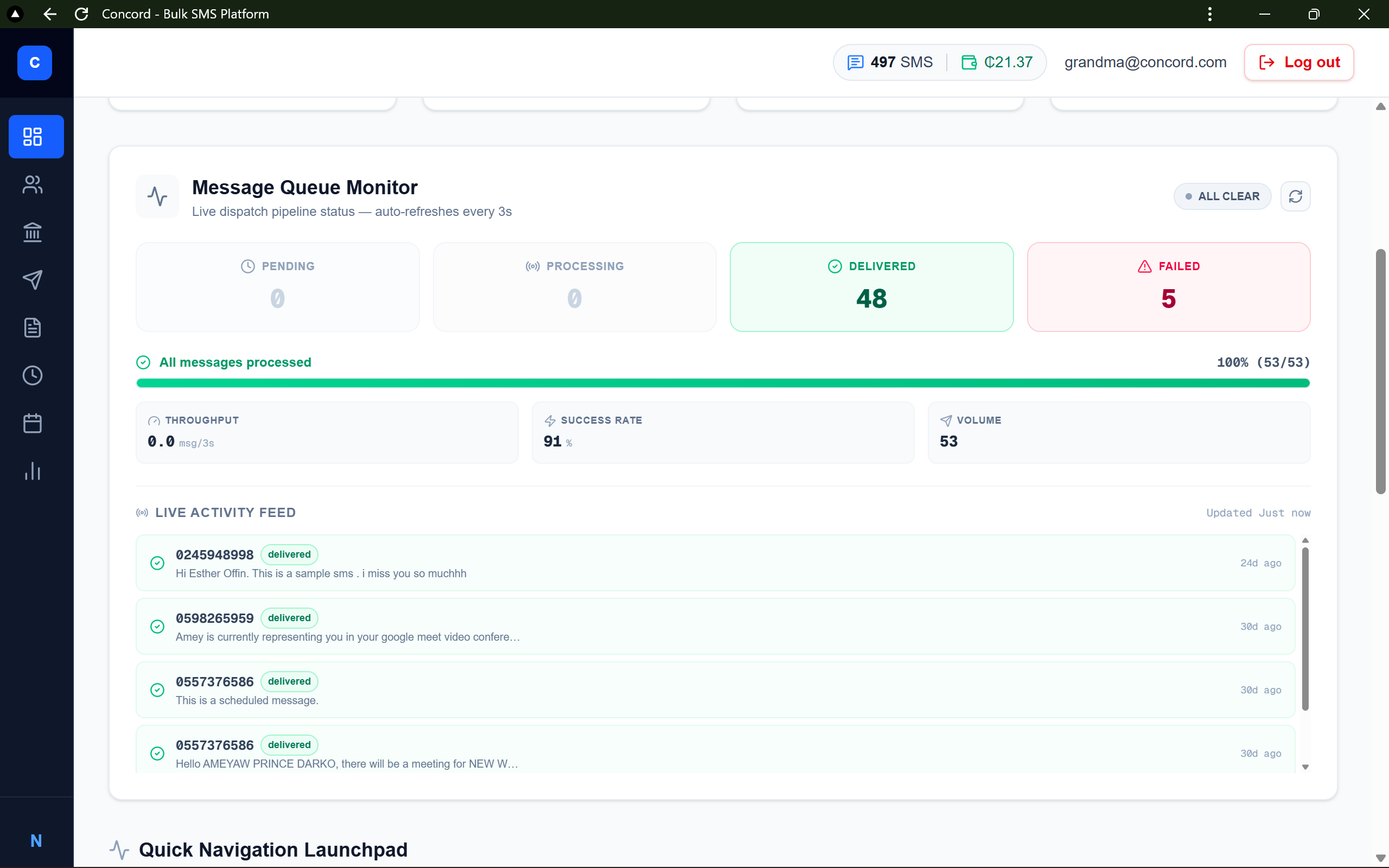Click the page scroll-up arrow
The image size is (1389, 868).
[x=1381, y=106]
